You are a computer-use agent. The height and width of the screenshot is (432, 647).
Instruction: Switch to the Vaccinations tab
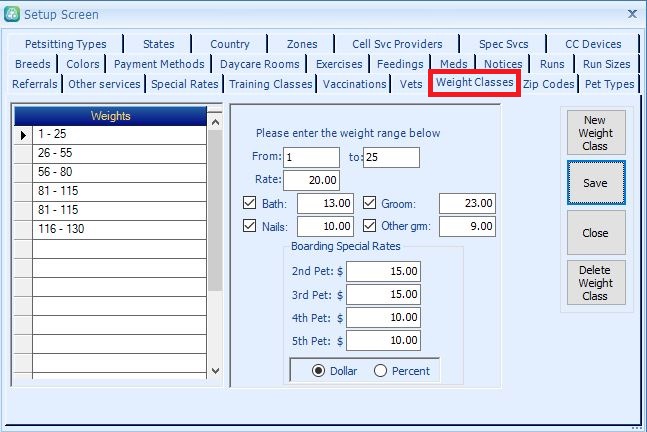(x=355, y=84)
